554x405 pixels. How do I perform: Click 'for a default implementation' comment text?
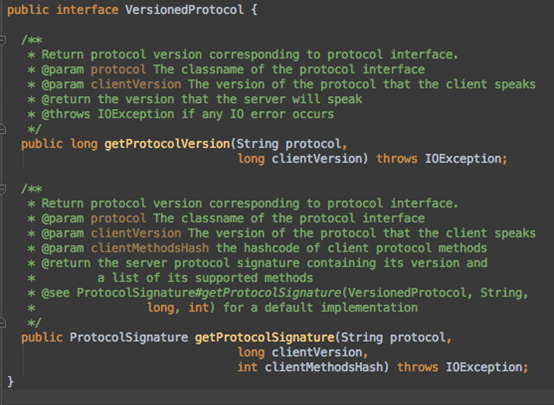320,308
